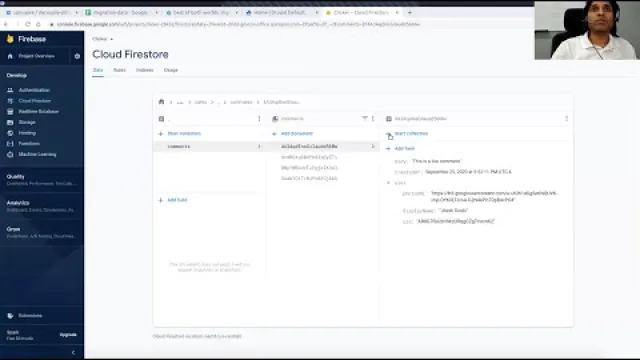Collapse the user map field
Image resolution: width=640 pixels, height=360 pixels.
[x=388, y=183]
